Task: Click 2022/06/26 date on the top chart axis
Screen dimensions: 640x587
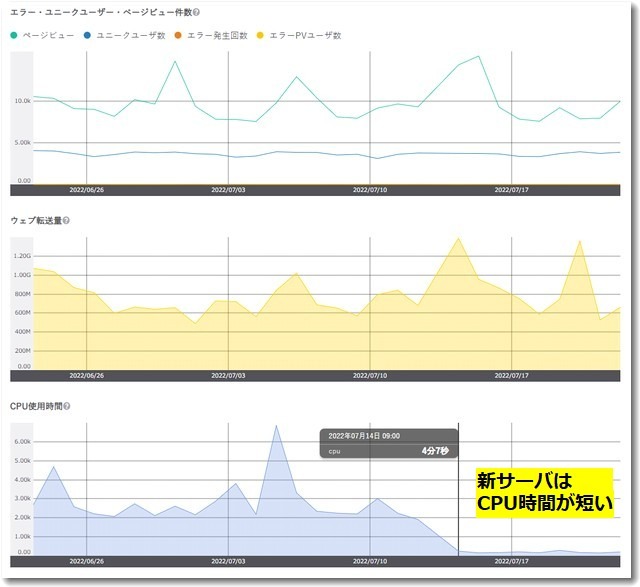Action: 87,188
